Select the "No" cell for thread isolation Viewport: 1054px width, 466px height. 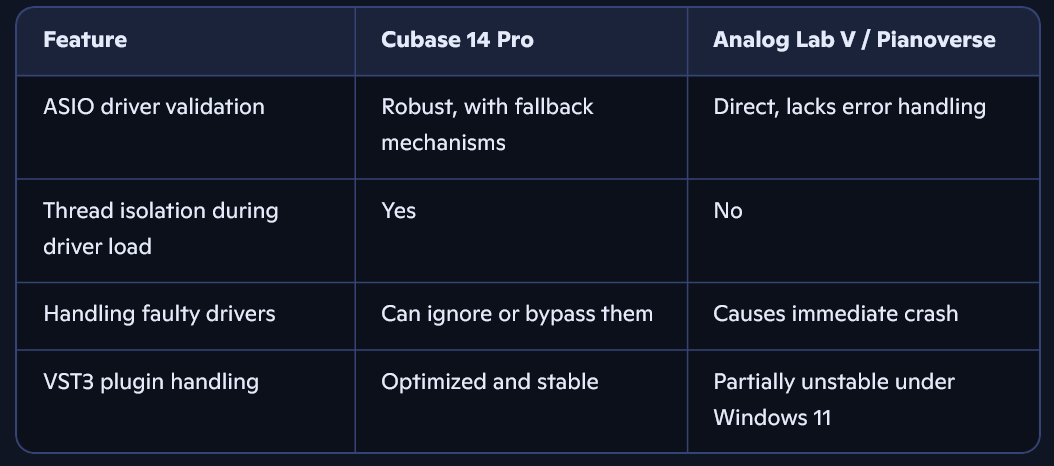[x=728, y=211]
